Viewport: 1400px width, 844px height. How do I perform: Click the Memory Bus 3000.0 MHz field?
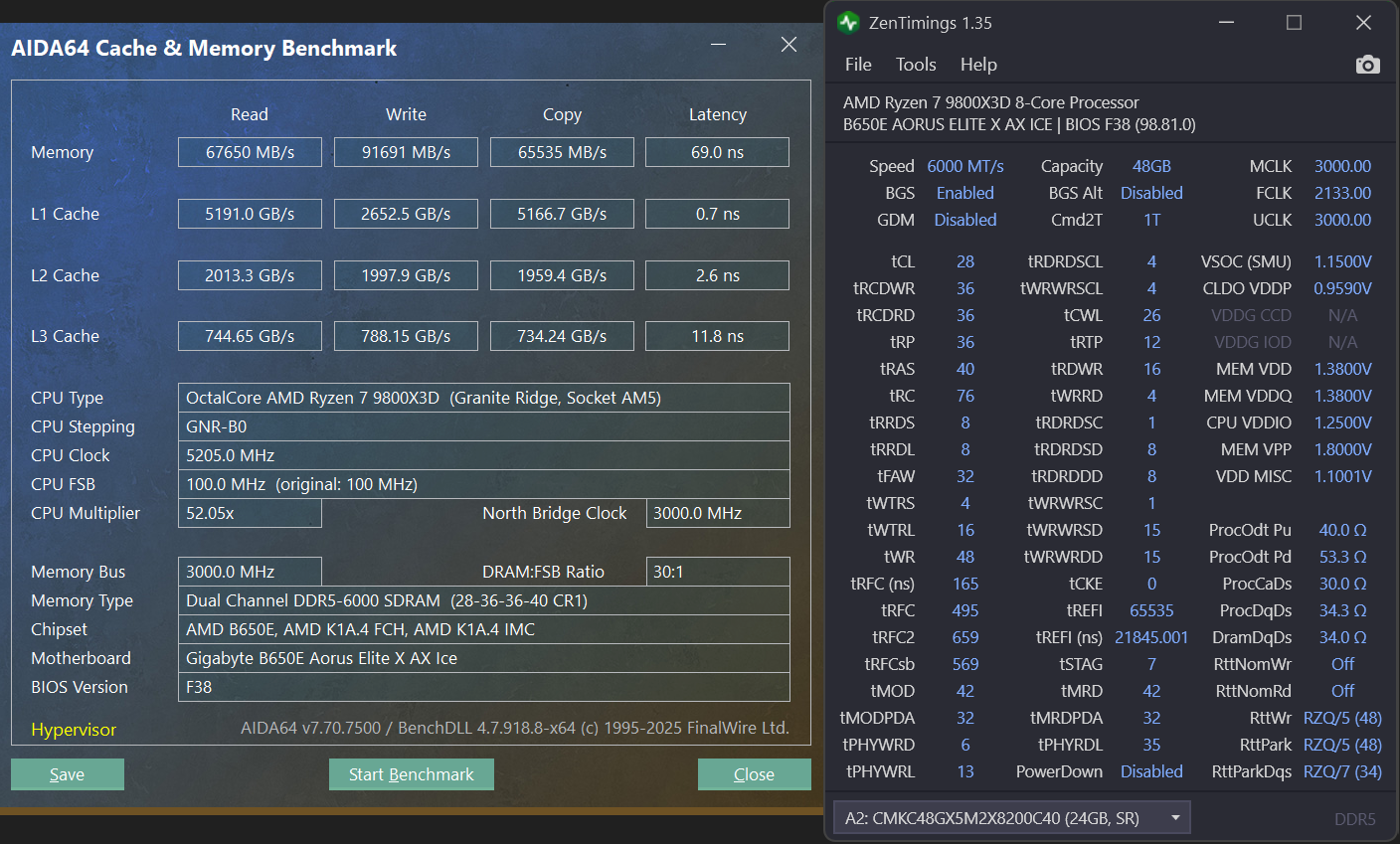[250, 572]
